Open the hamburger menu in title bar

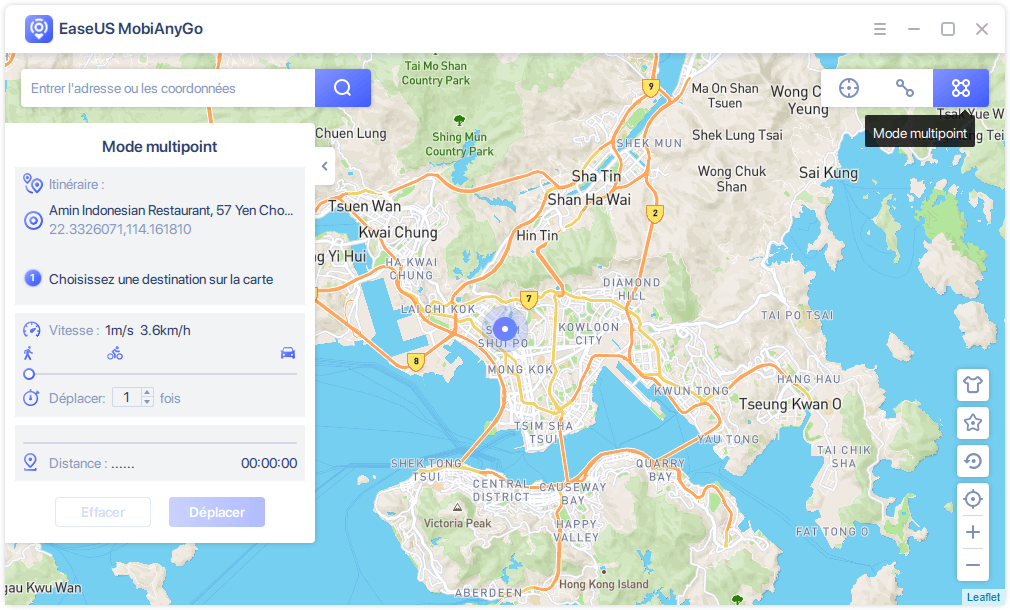tap(880, 29)
